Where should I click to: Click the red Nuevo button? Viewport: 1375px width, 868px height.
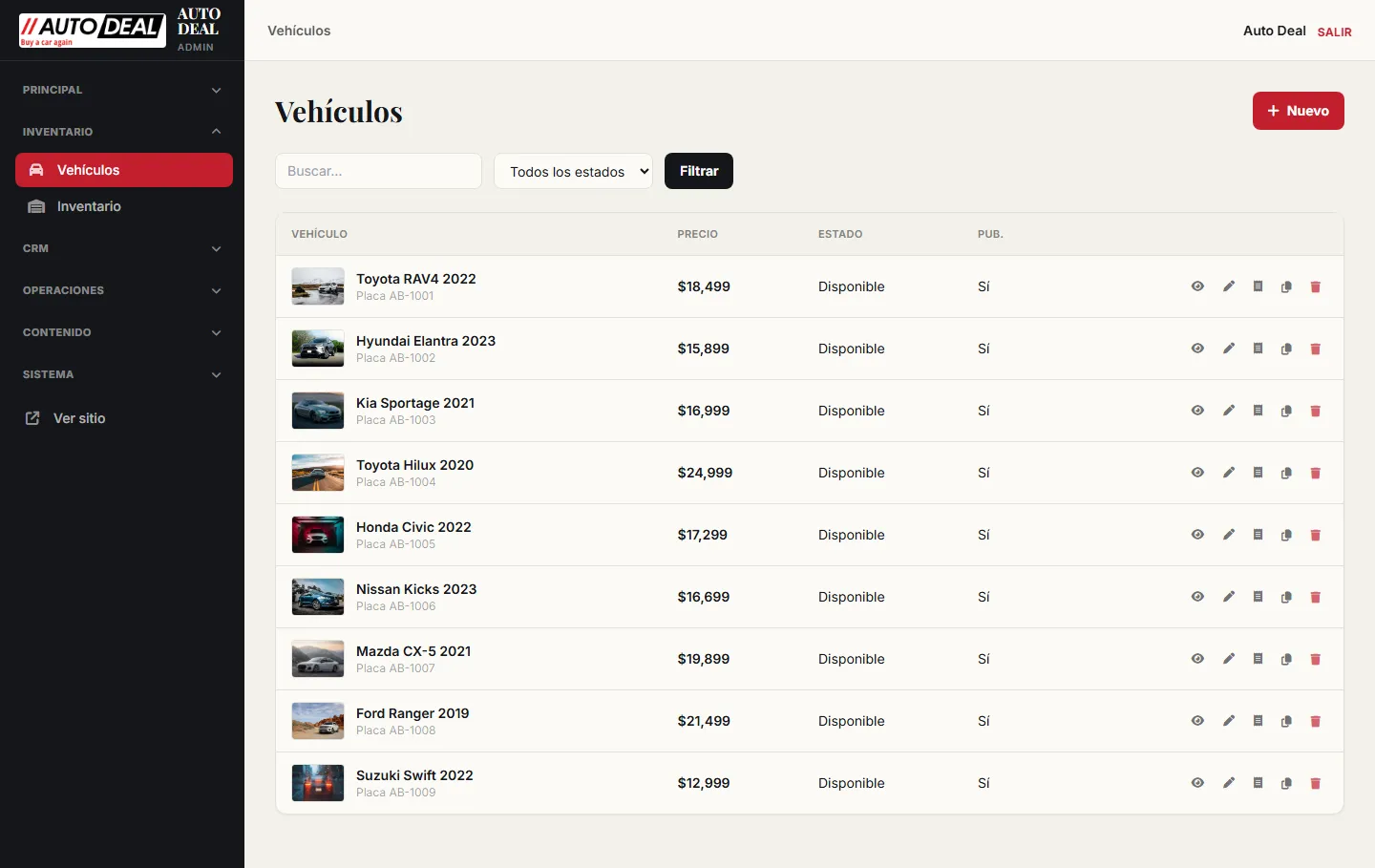pos(1299,111)
